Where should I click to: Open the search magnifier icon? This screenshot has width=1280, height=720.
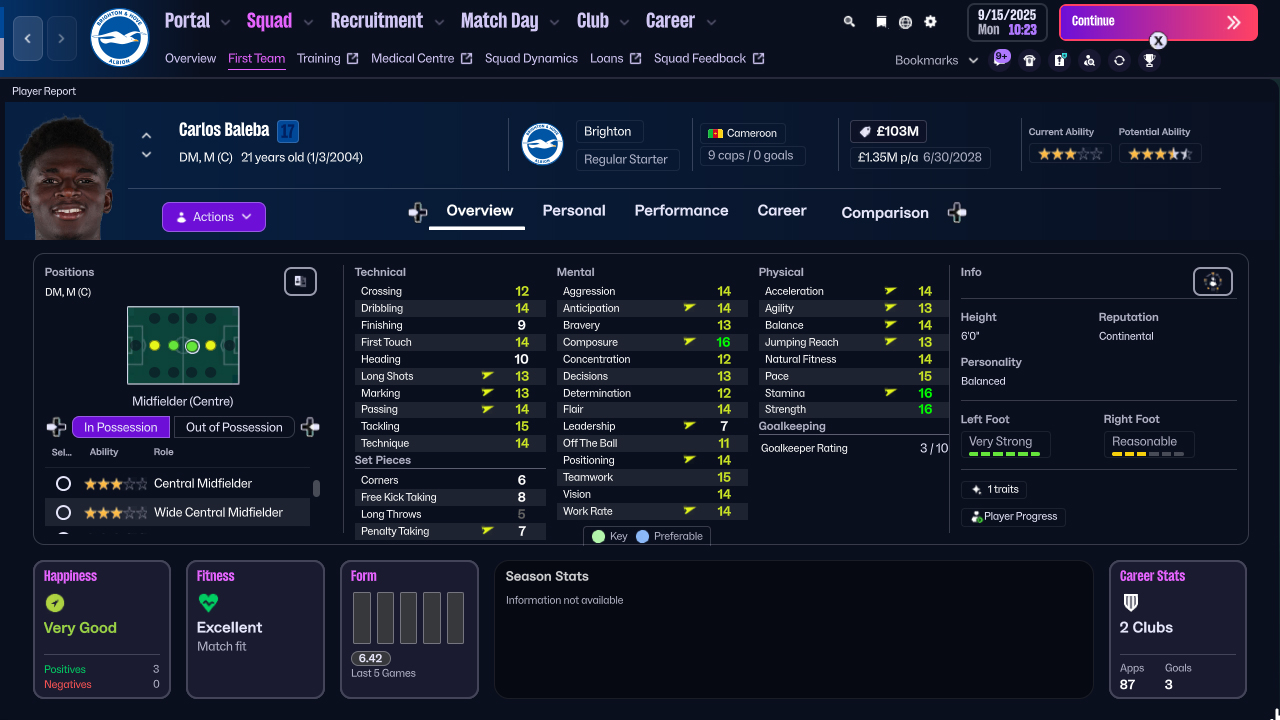[x=848, y=21]
